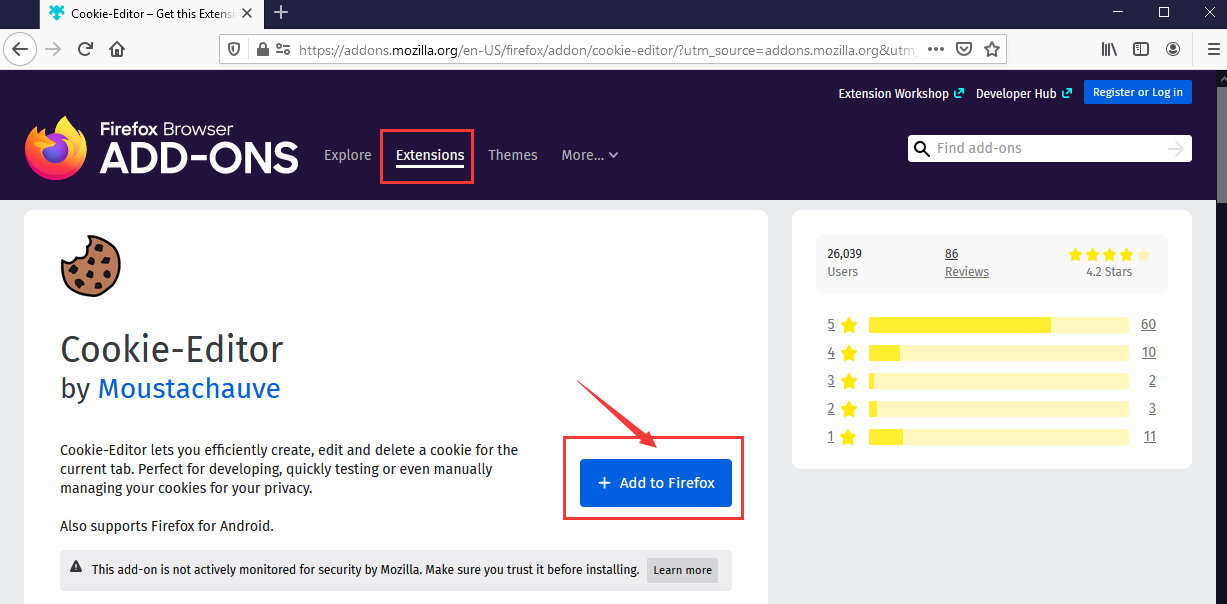
Task: Open the Themes section
Action: pos(513,155)
